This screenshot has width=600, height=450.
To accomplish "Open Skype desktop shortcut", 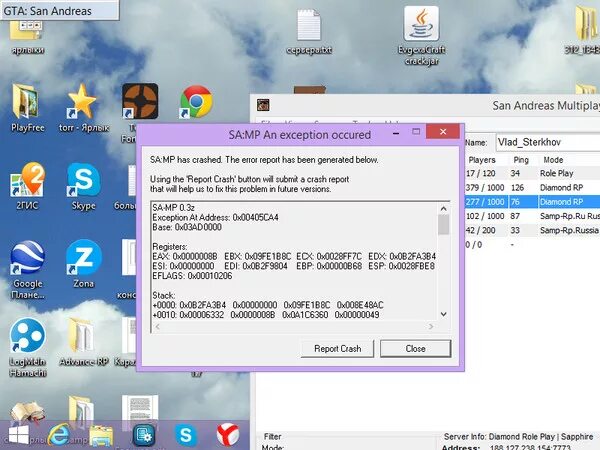I will pyautogui.click(x=83, y=186).
